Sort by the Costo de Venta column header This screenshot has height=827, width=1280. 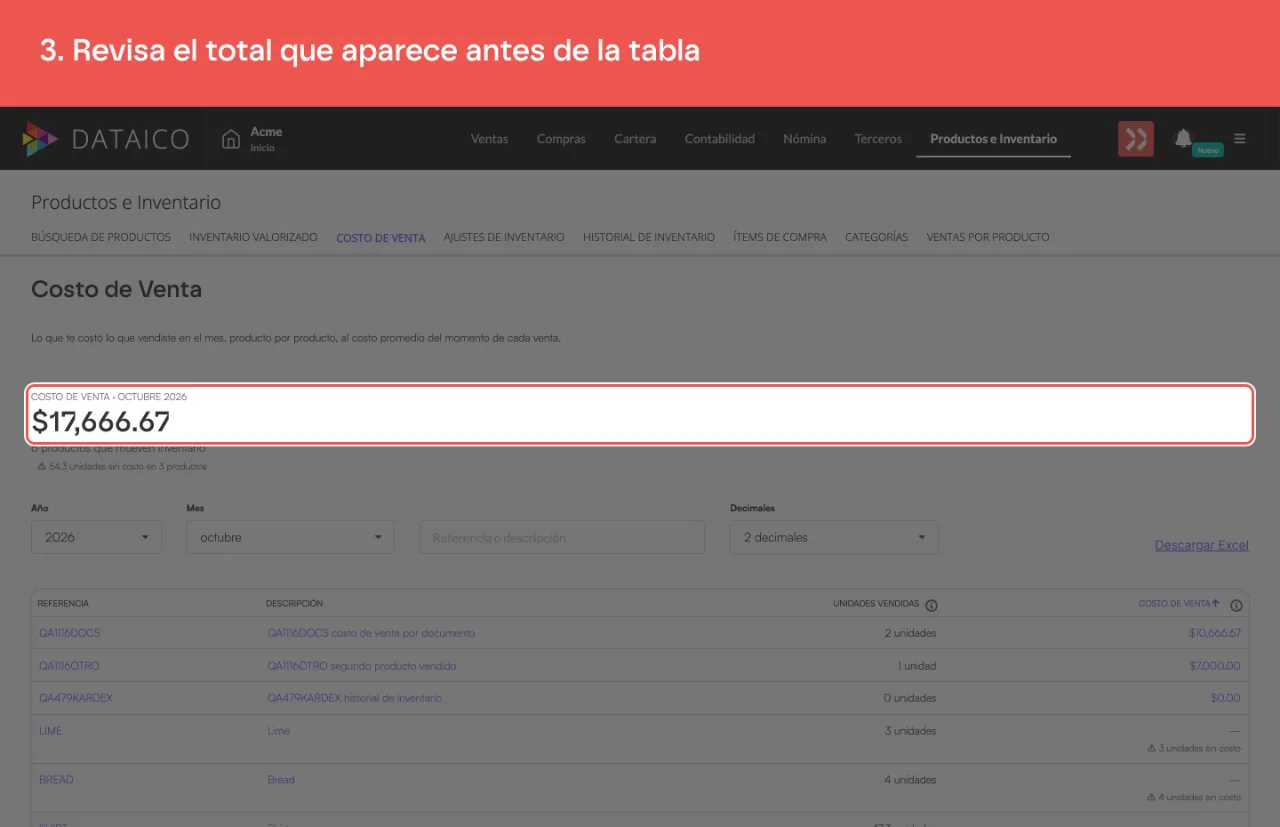[x=1179, y=604]
